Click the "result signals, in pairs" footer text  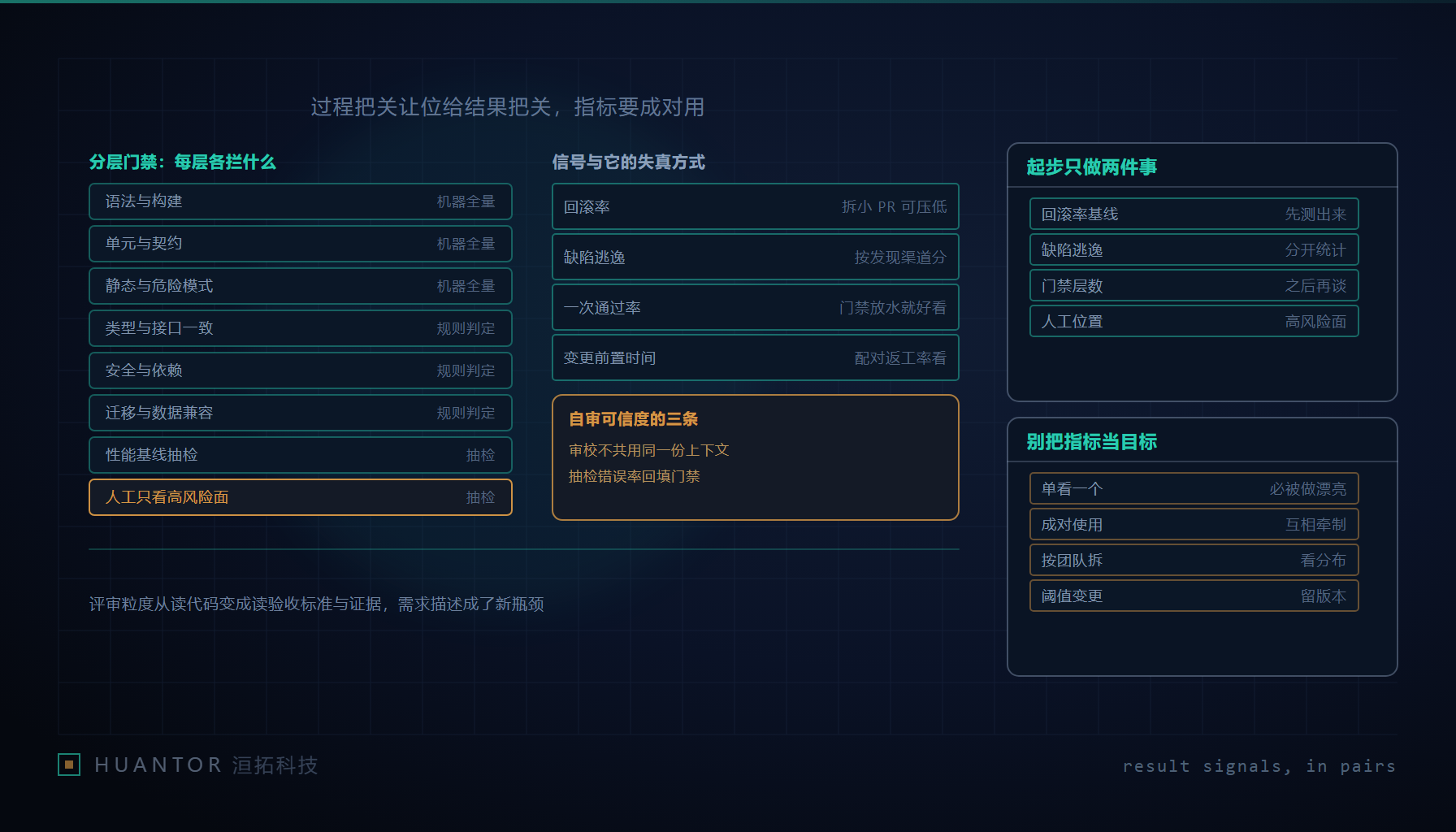click(1259, 766)
